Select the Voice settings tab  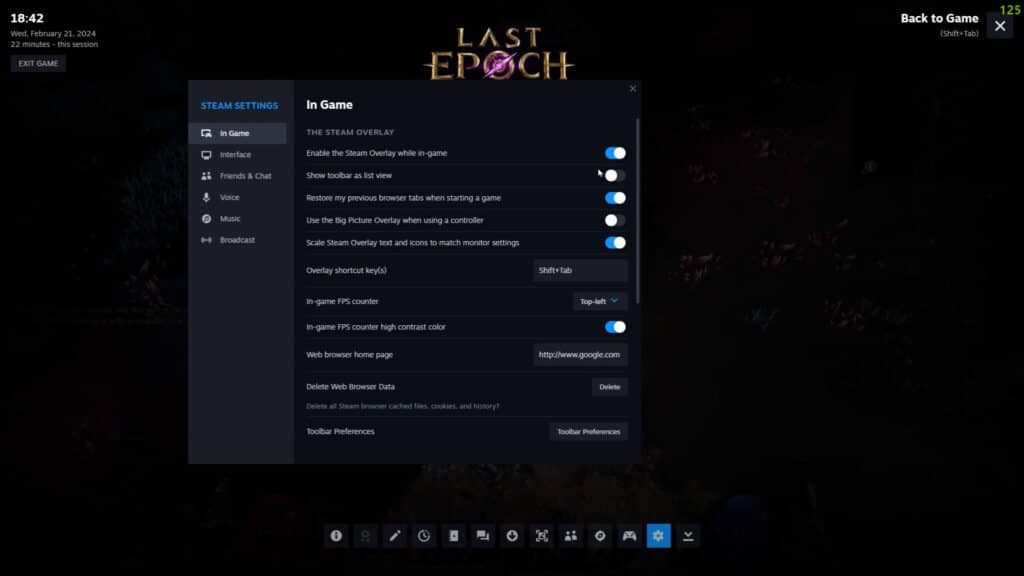point(237,197)
